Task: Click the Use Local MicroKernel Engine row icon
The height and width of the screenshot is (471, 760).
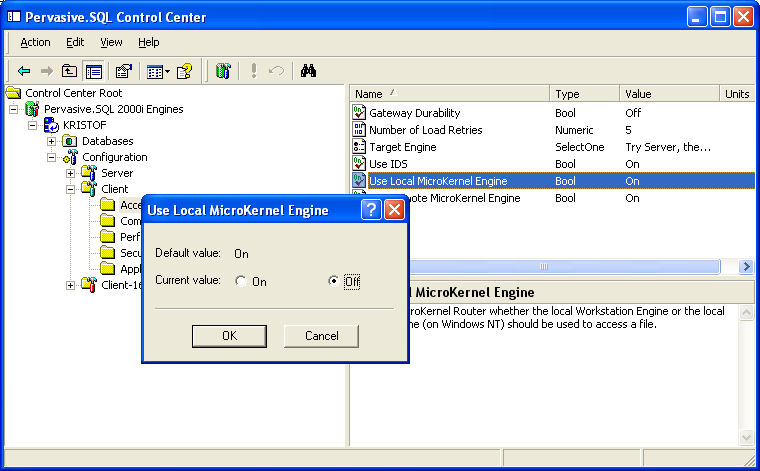Action: tap(359, 180)
